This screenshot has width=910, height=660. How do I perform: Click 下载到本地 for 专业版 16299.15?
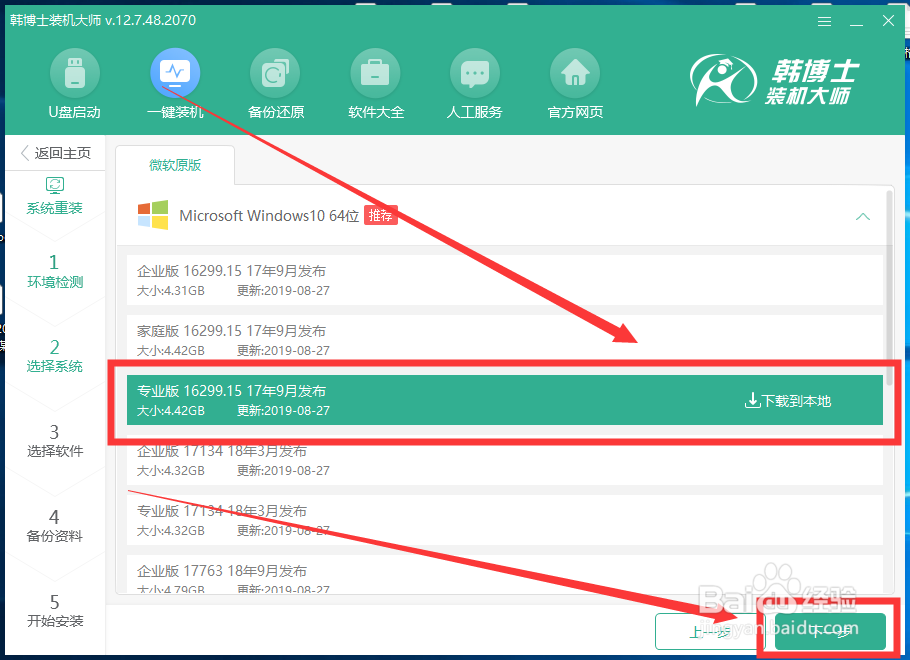coord(788,401)
